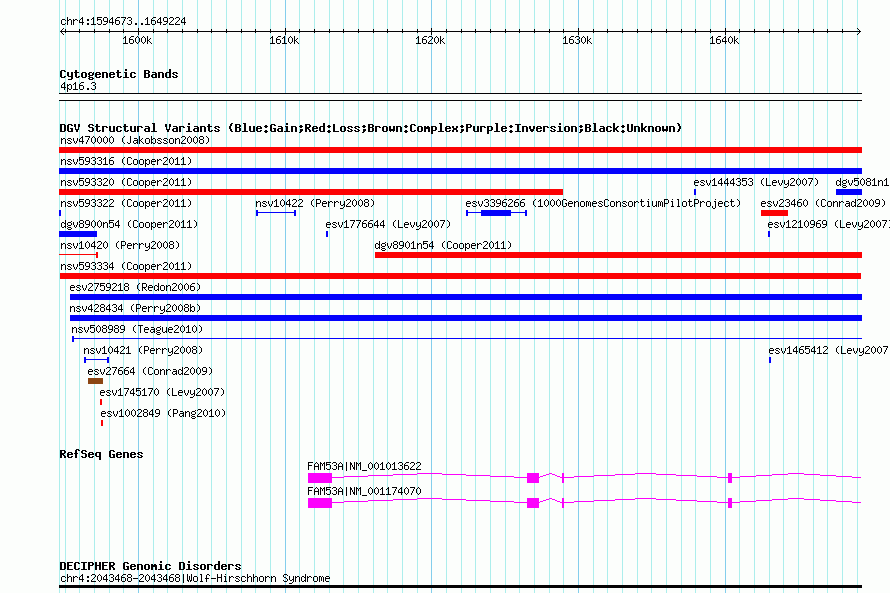Click the esv27664 (Conrad2009) label
Screen dimensions: 890x593
(x=150, y=371)
